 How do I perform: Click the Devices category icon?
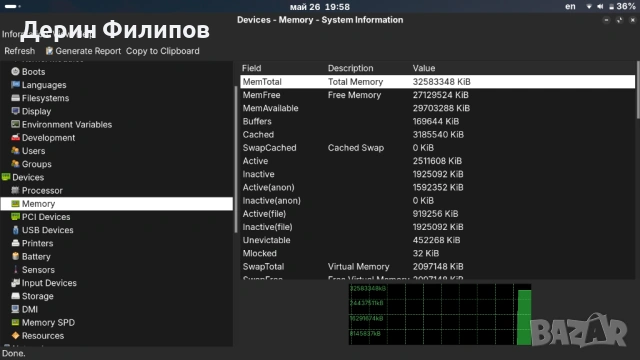click(6, 177)
